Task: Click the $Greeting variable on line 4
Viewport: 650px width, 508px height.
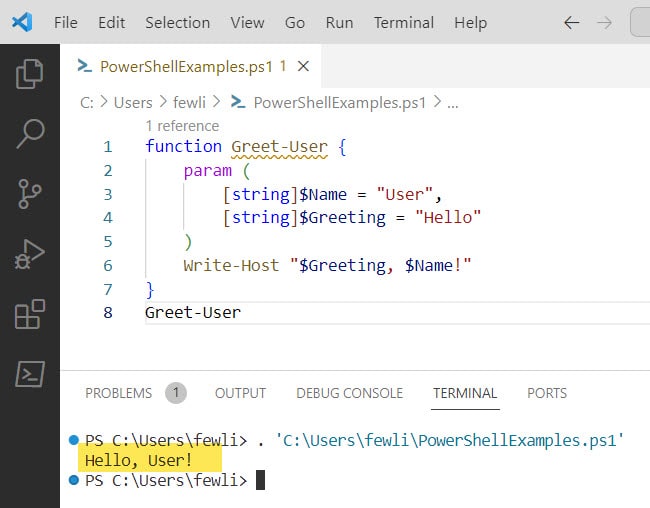Action: pos(342,217)
